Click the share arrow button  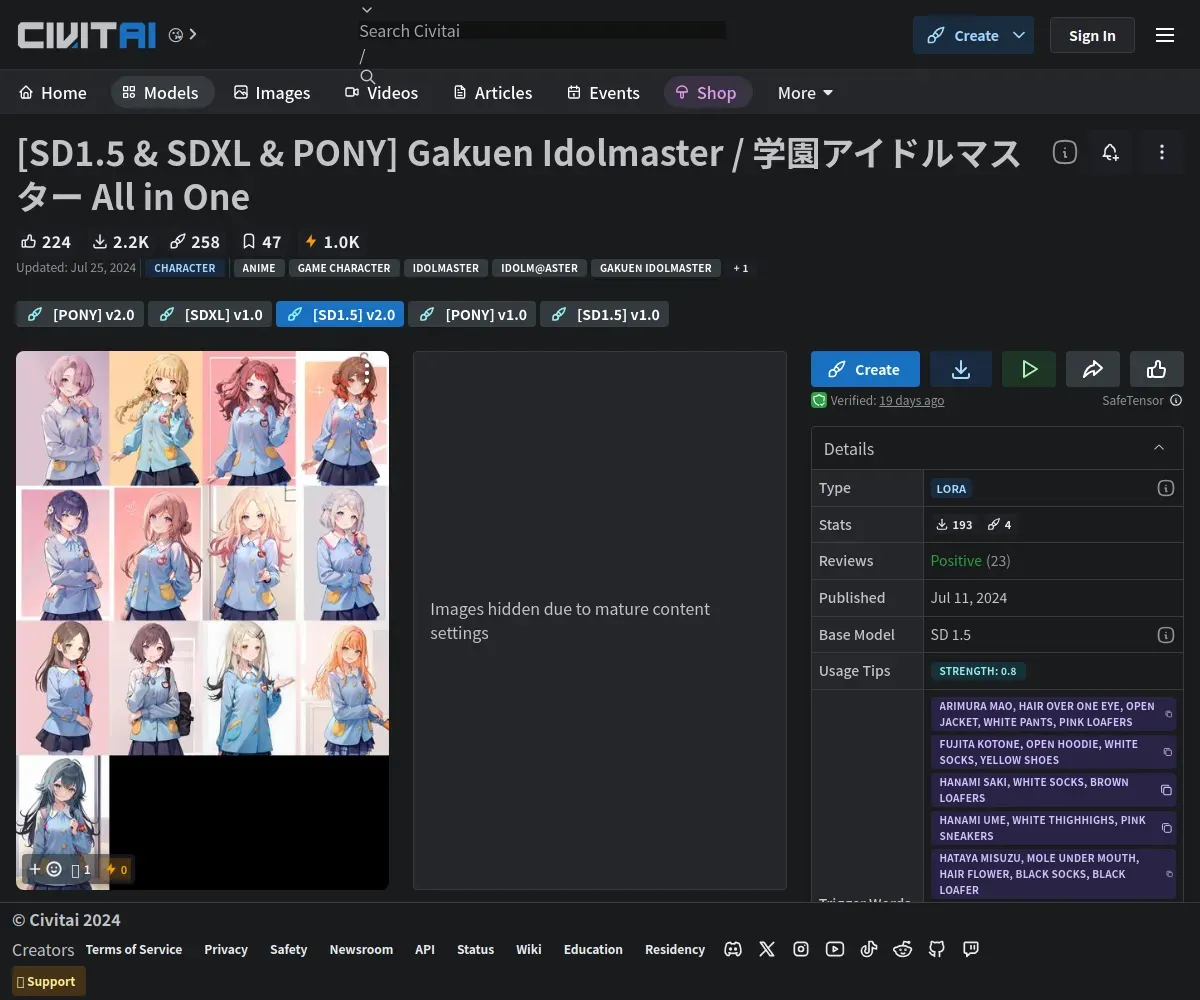[x=1093, y=369]
